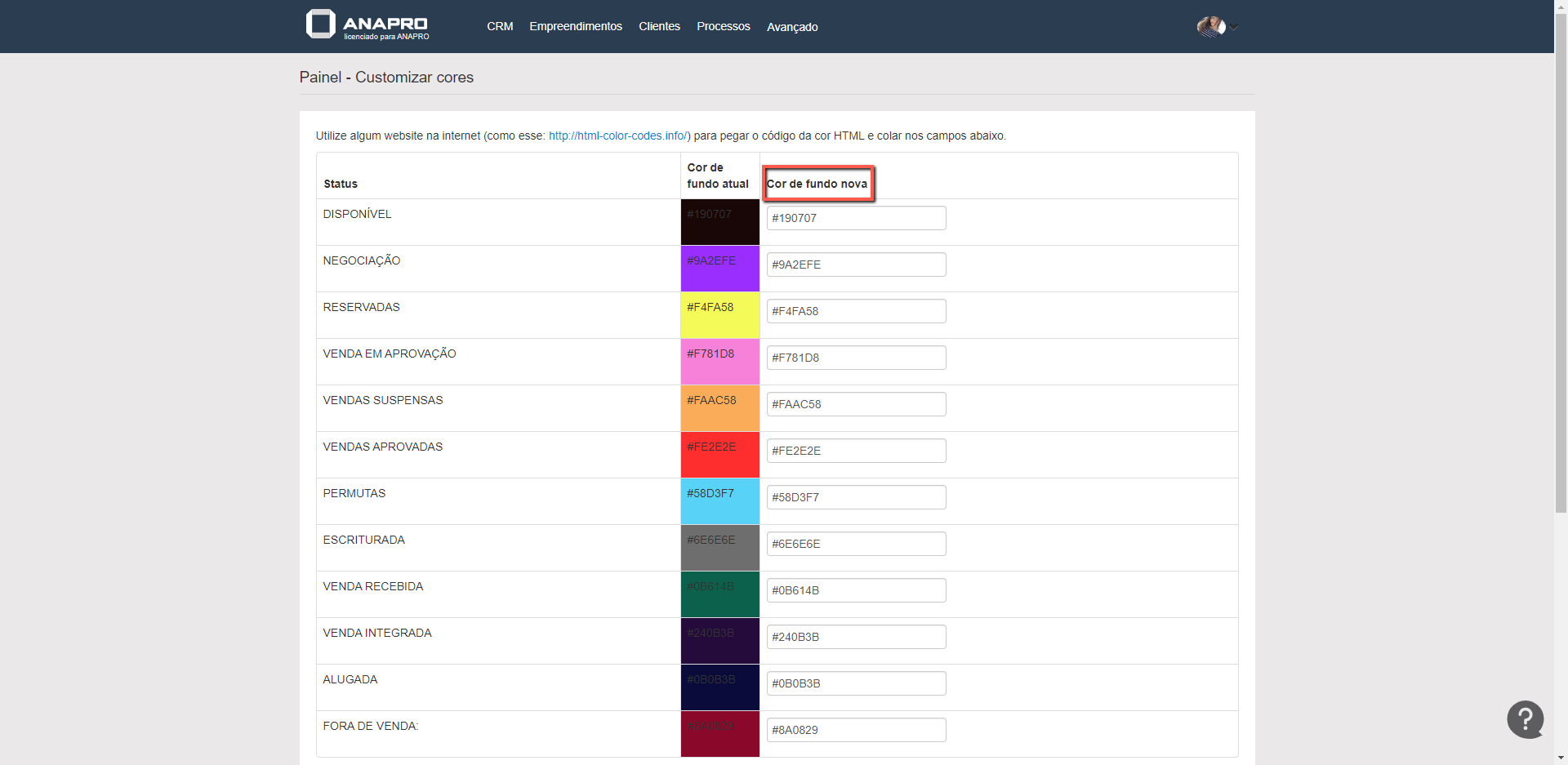Click the RESERVADAS new color field
This screenshot has height=765, width=1568.
[855, 311]
